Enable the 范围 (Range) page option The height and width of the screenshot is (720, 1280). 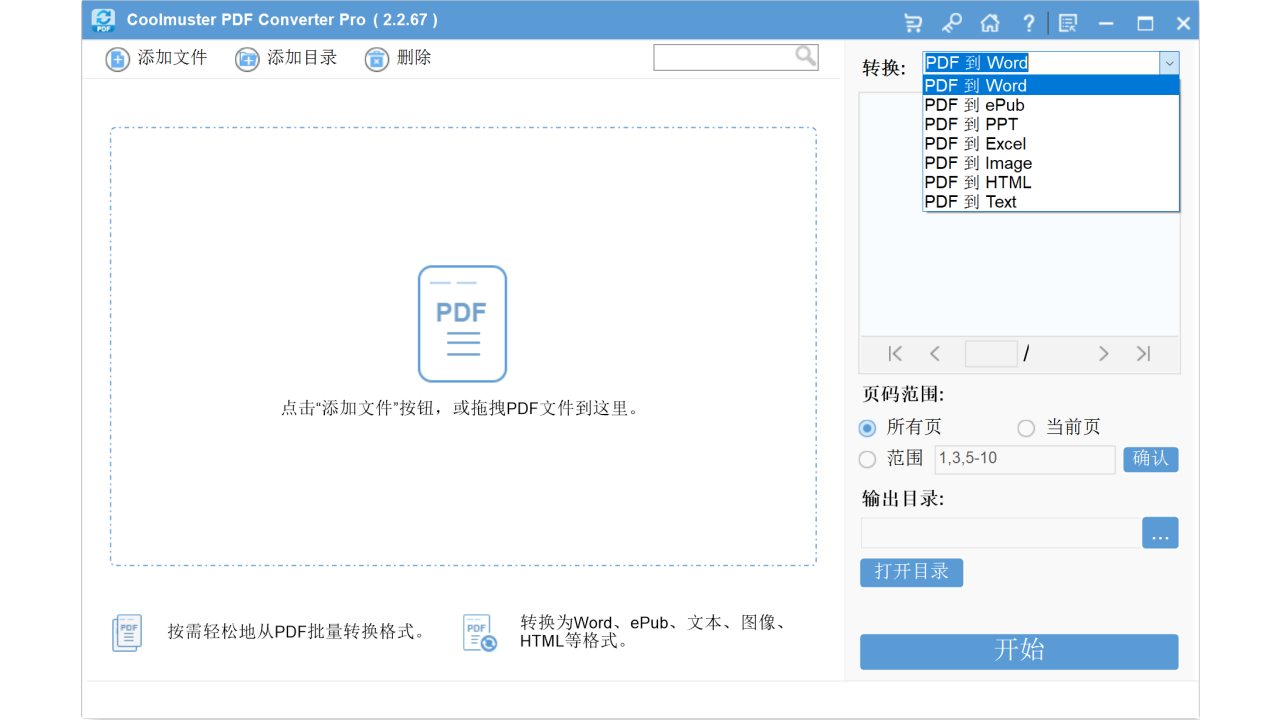point(867,459)
